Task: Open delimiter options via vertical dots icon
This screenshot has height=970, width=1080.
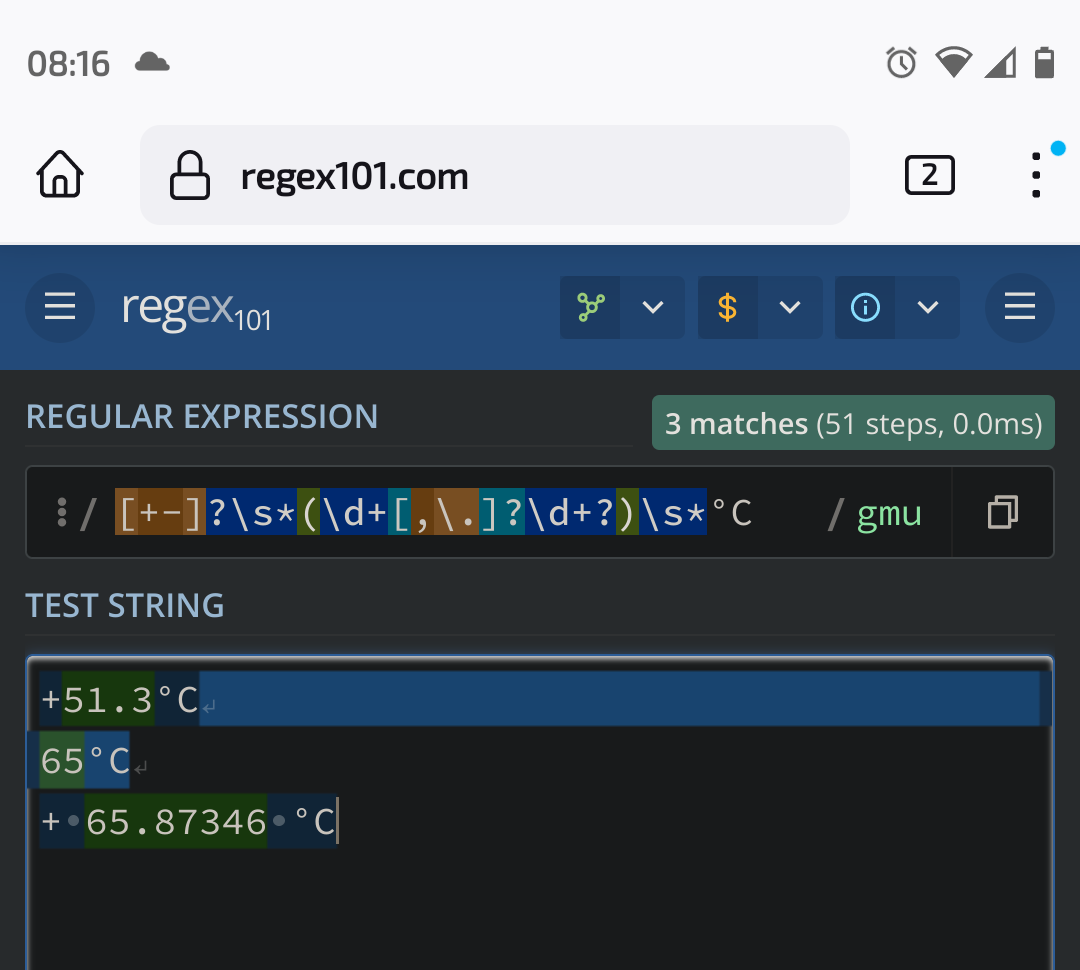Action: coord(62,513)
